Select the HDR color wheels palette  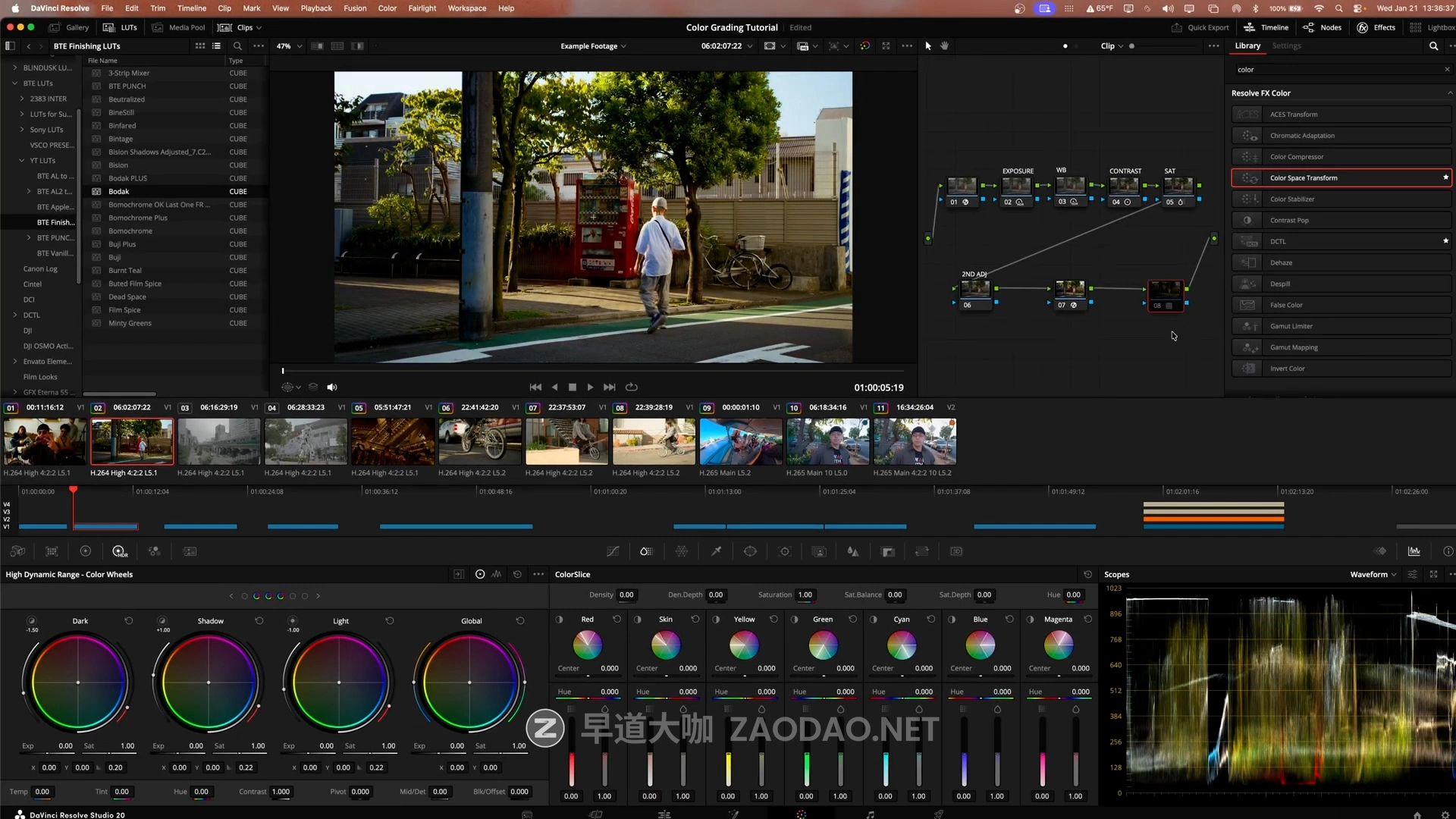point(119,551)
